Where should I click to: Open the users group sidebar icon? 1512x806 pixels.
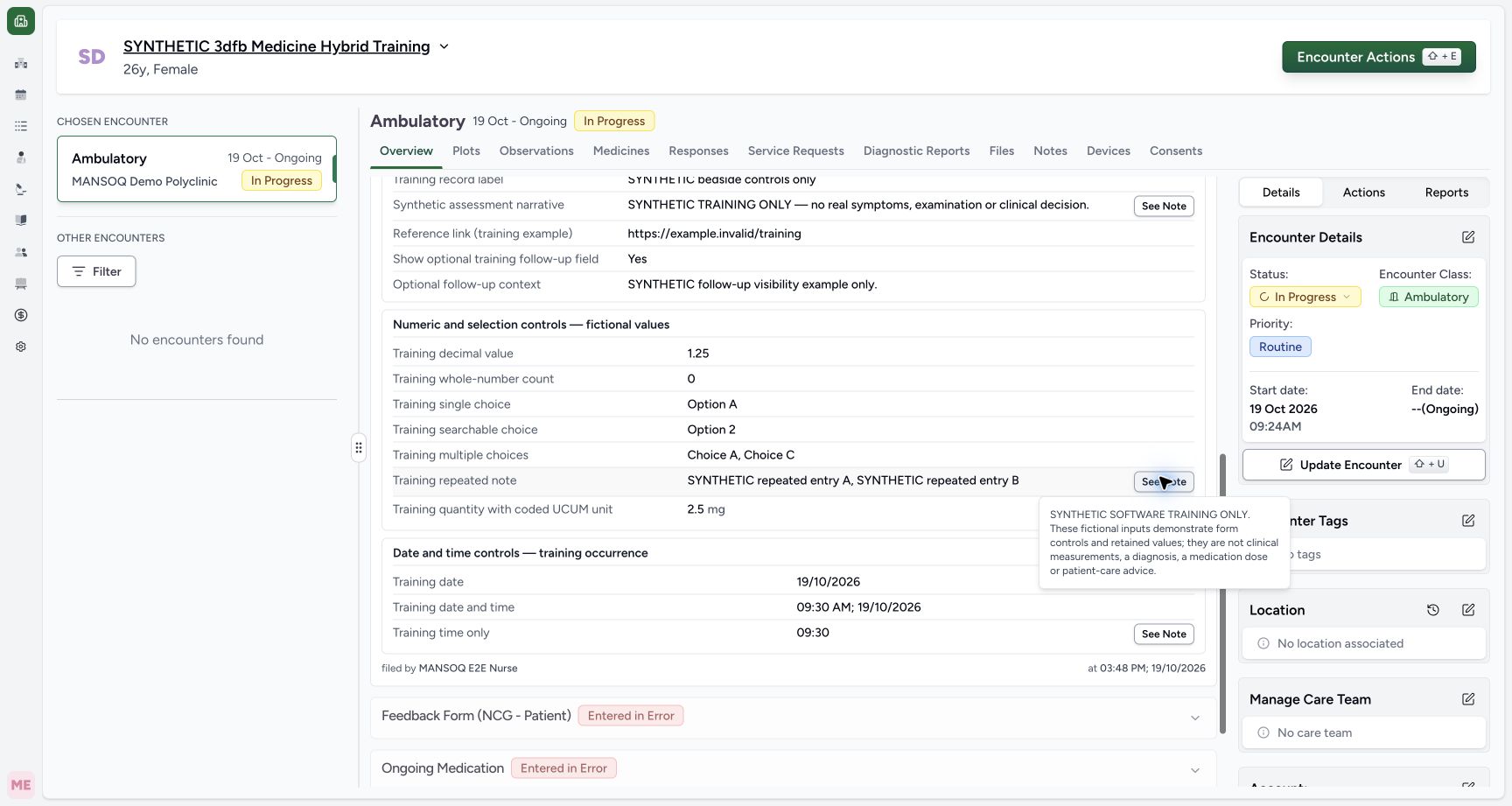click(x=21, y=252)
